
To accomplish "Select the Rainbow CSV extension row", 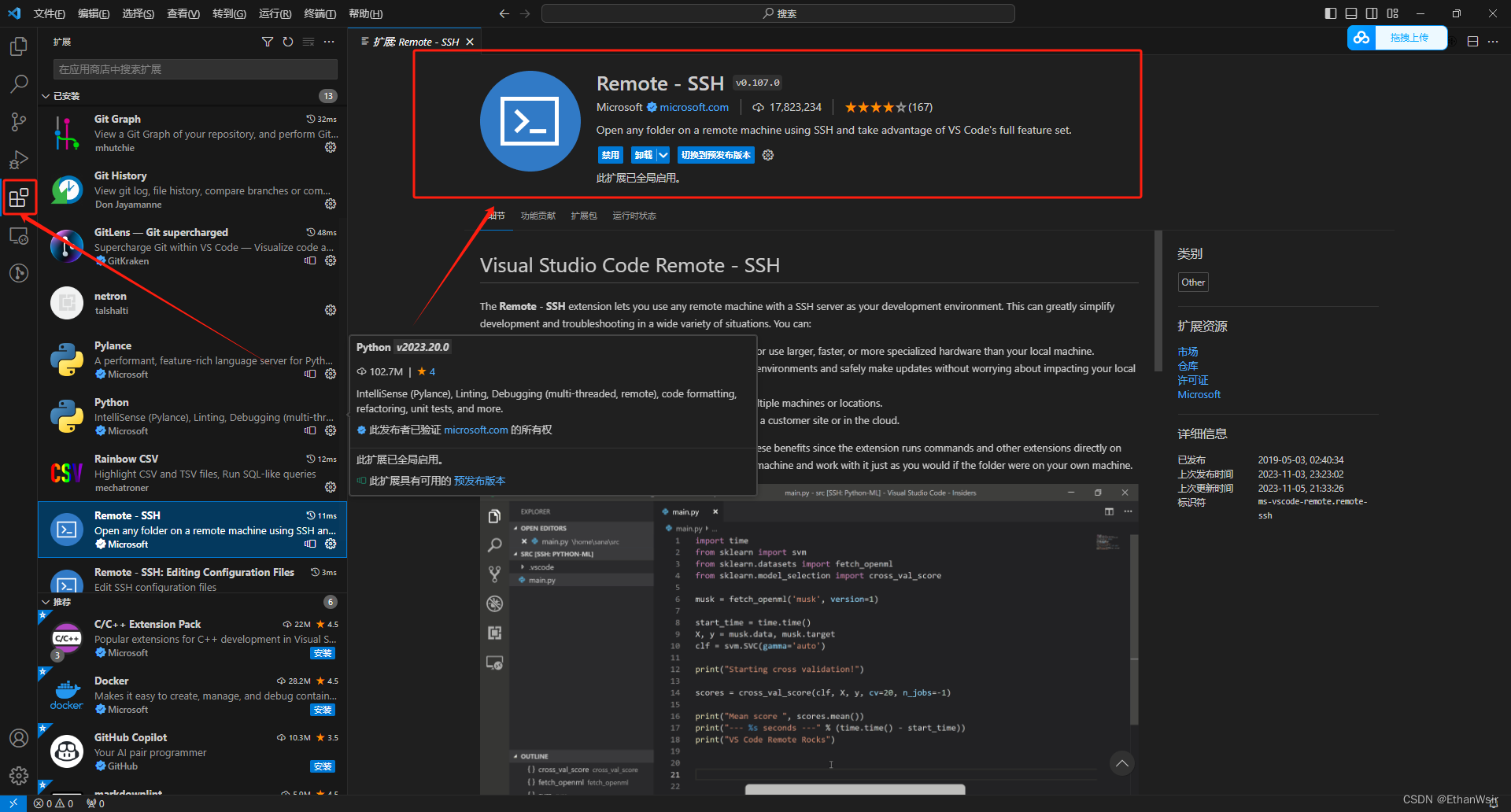I will (x=192, y=473).
